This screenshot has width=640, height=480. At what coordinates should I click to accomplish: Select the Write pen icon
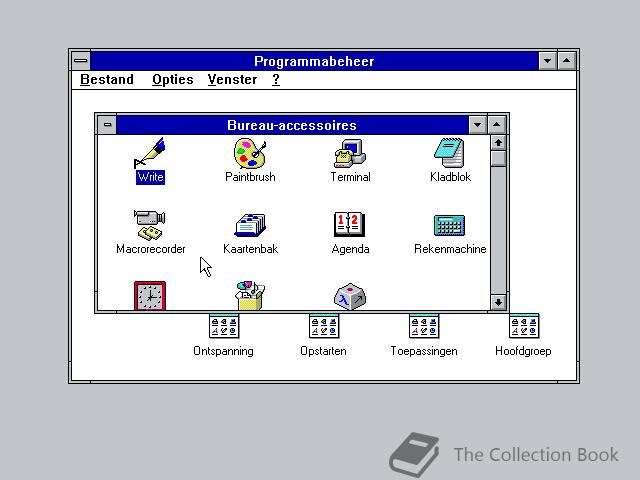(150, 153)
